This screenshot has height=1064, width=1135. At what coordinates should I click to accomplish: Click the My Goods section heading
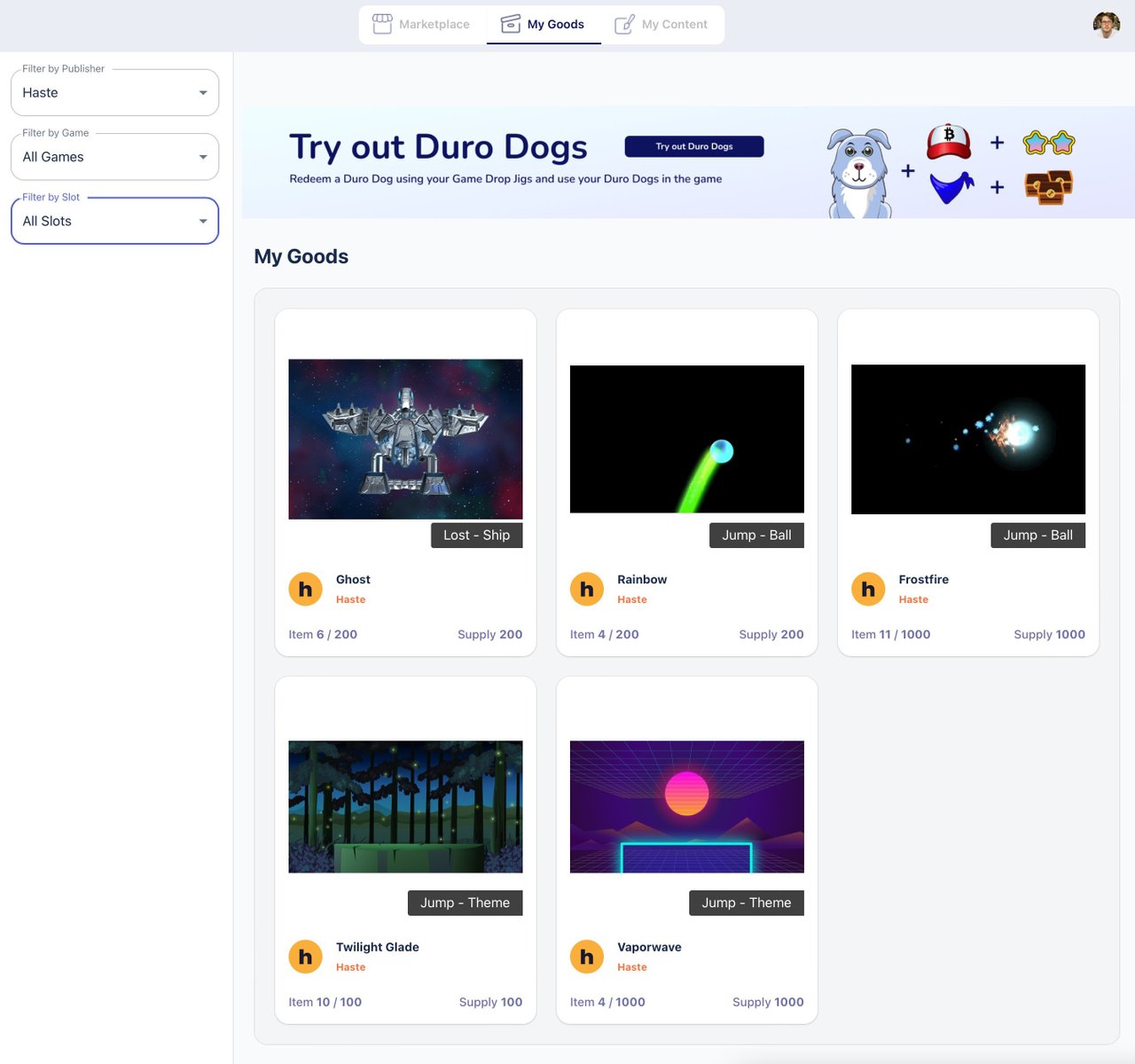point(301,256)
